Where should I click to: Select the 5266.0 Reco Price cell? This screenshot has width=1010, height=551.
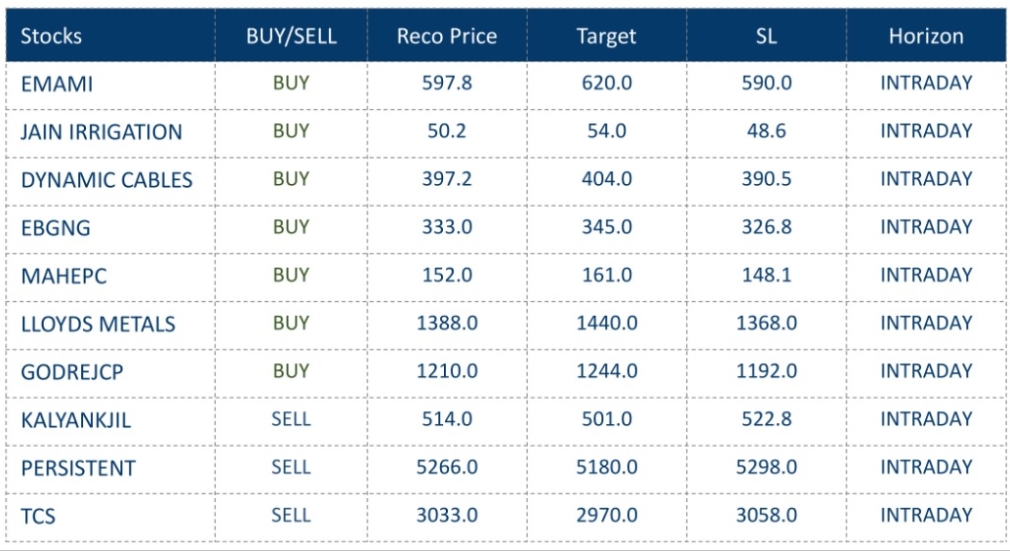(447, 468)
